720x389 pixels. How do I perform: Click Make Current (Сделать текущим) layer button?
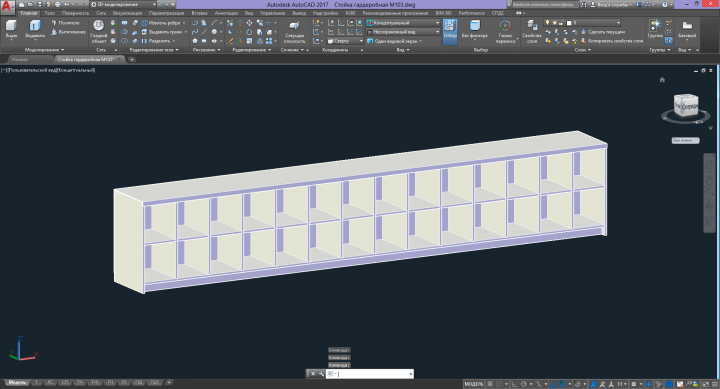[602, 32]
